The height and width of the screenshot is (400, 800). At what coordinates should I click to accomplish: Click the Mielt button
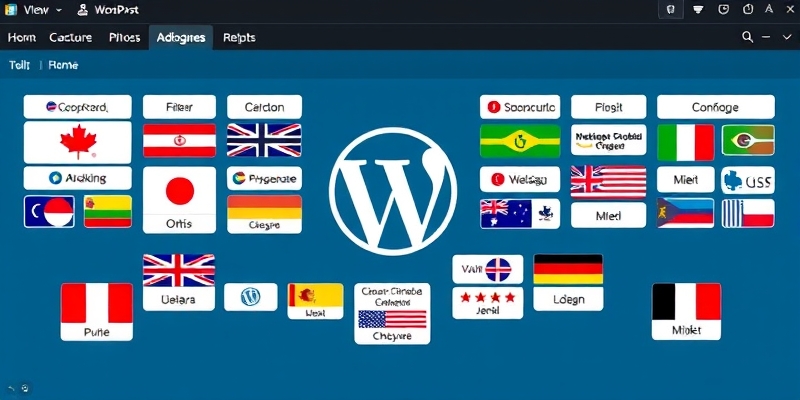[685, 180]
